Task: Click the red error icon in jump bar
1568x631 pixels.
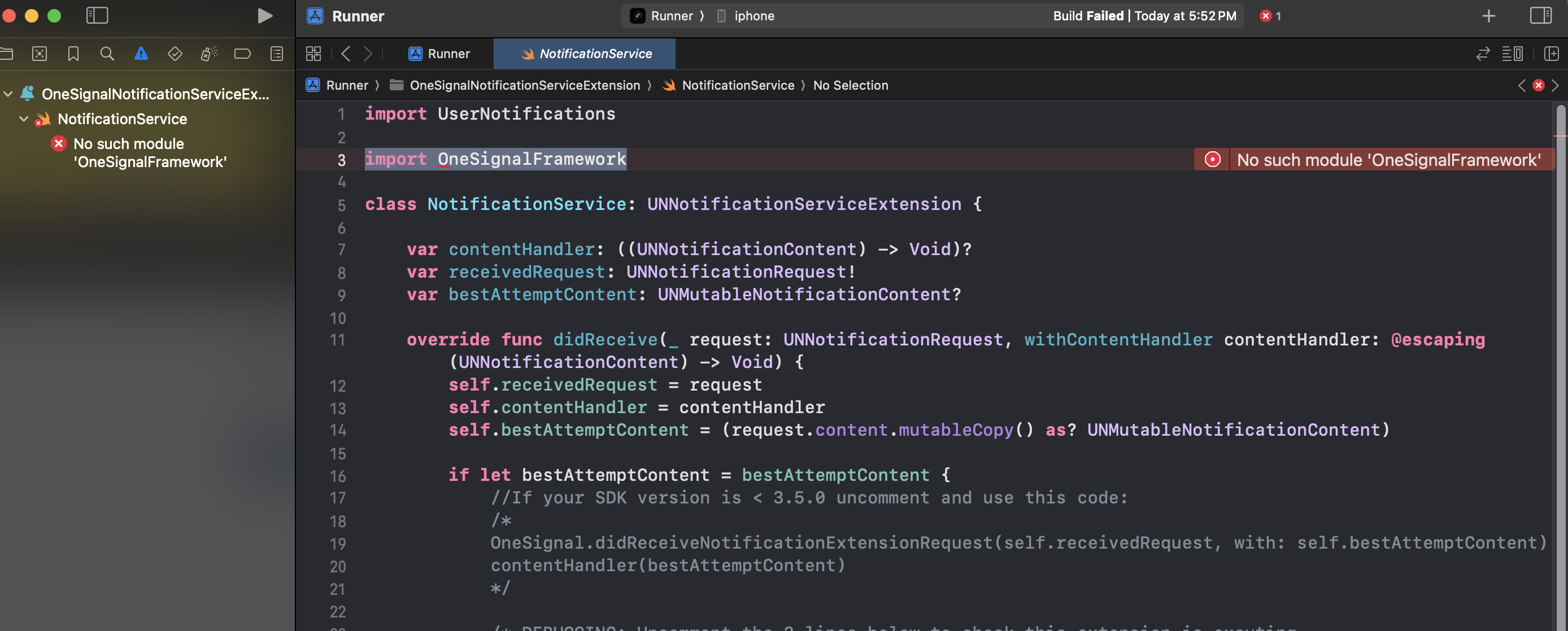Action: [1538, 85]
